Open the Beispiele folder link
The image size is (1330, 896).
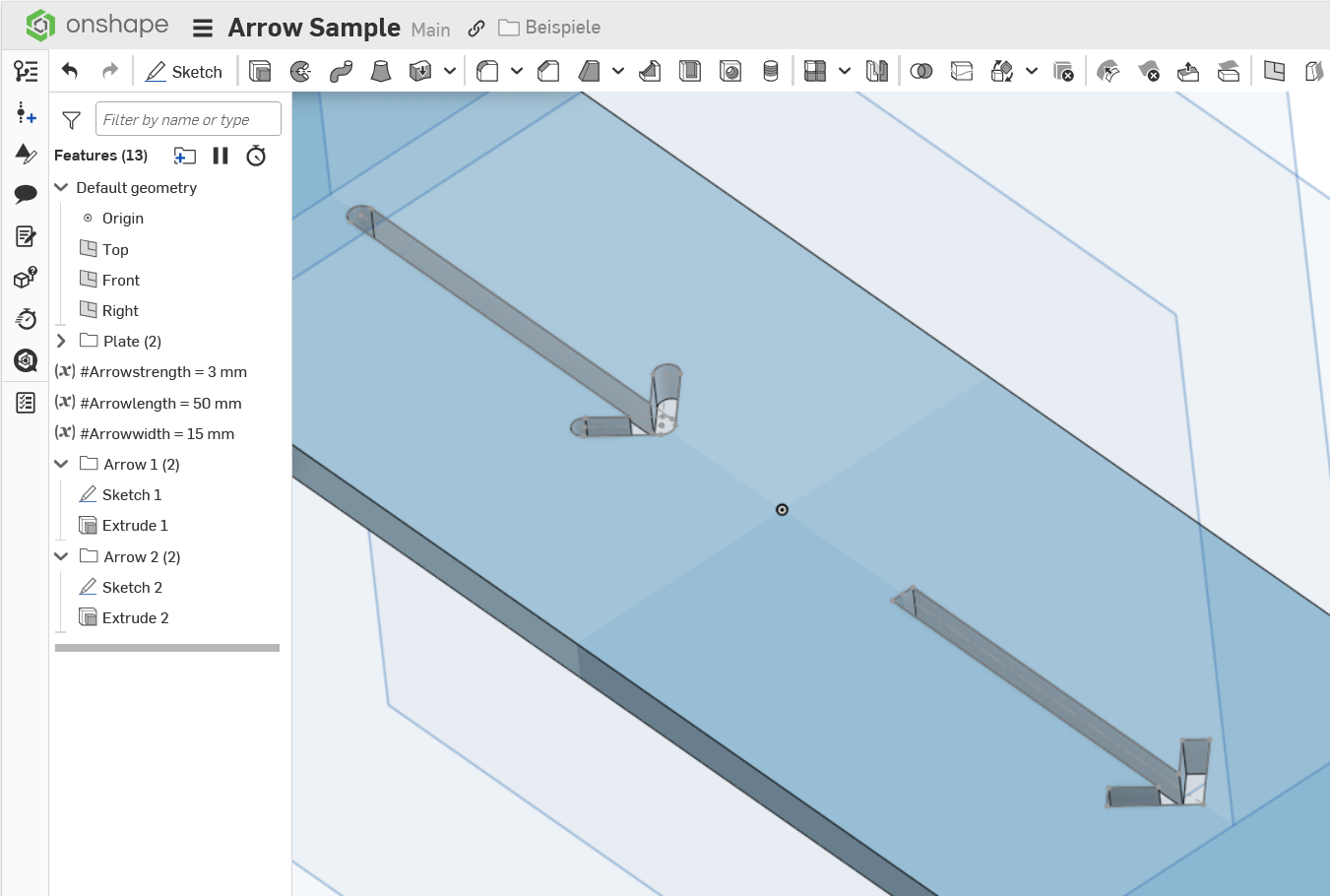(549, 28)
